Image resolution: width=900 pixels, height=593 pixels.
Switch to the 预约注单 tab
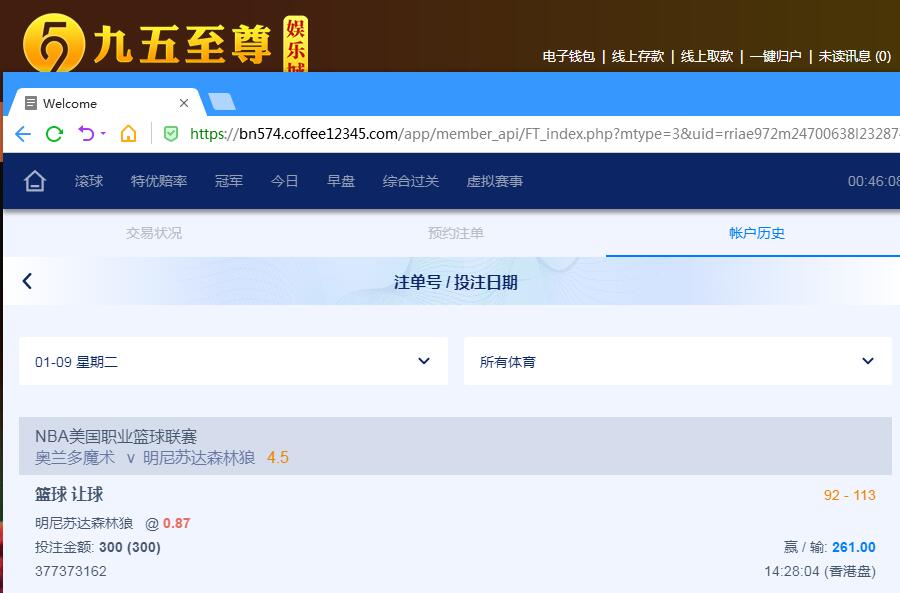(x=456, y=233)
